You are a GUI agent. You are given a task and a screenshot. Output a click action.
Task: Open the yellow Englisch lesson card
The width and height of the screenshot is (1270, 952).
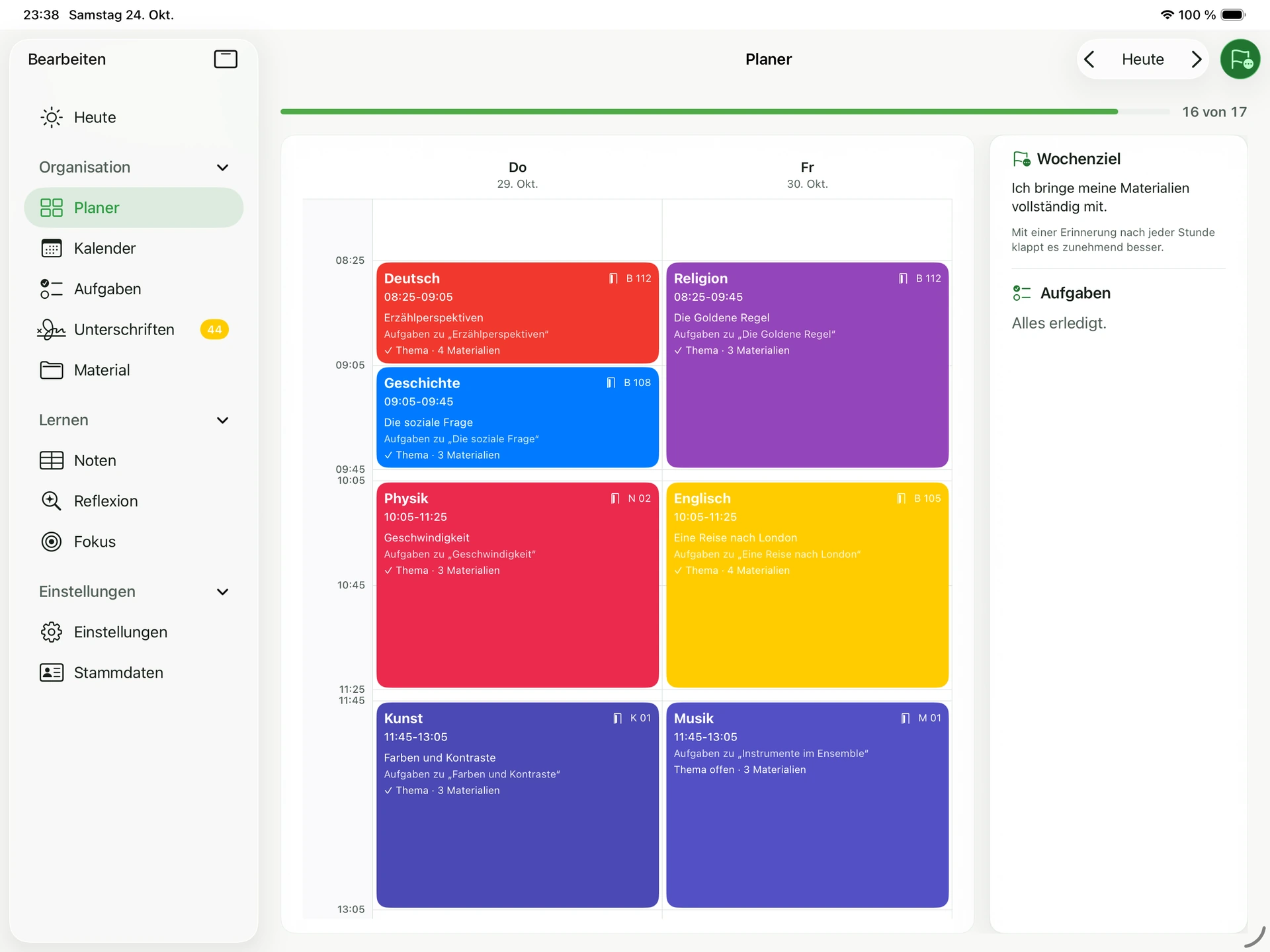(807, 585)
